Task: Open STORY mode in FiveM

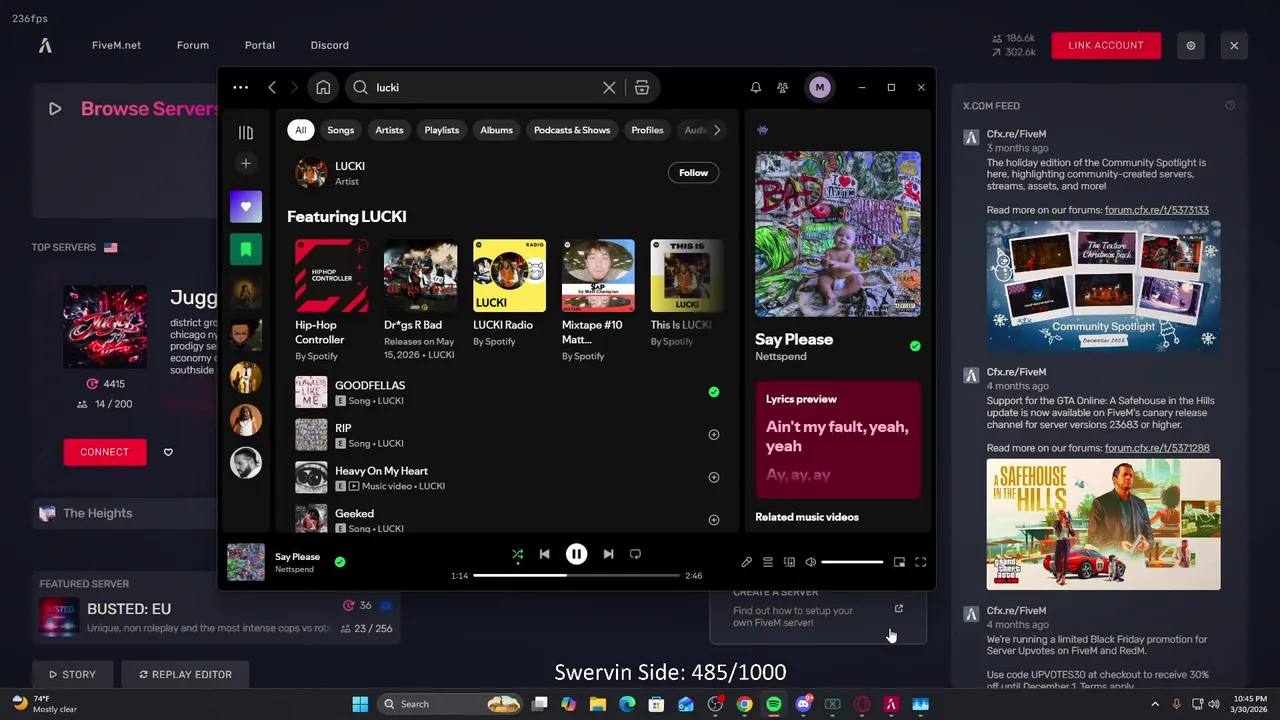Action: coord(72,674)
